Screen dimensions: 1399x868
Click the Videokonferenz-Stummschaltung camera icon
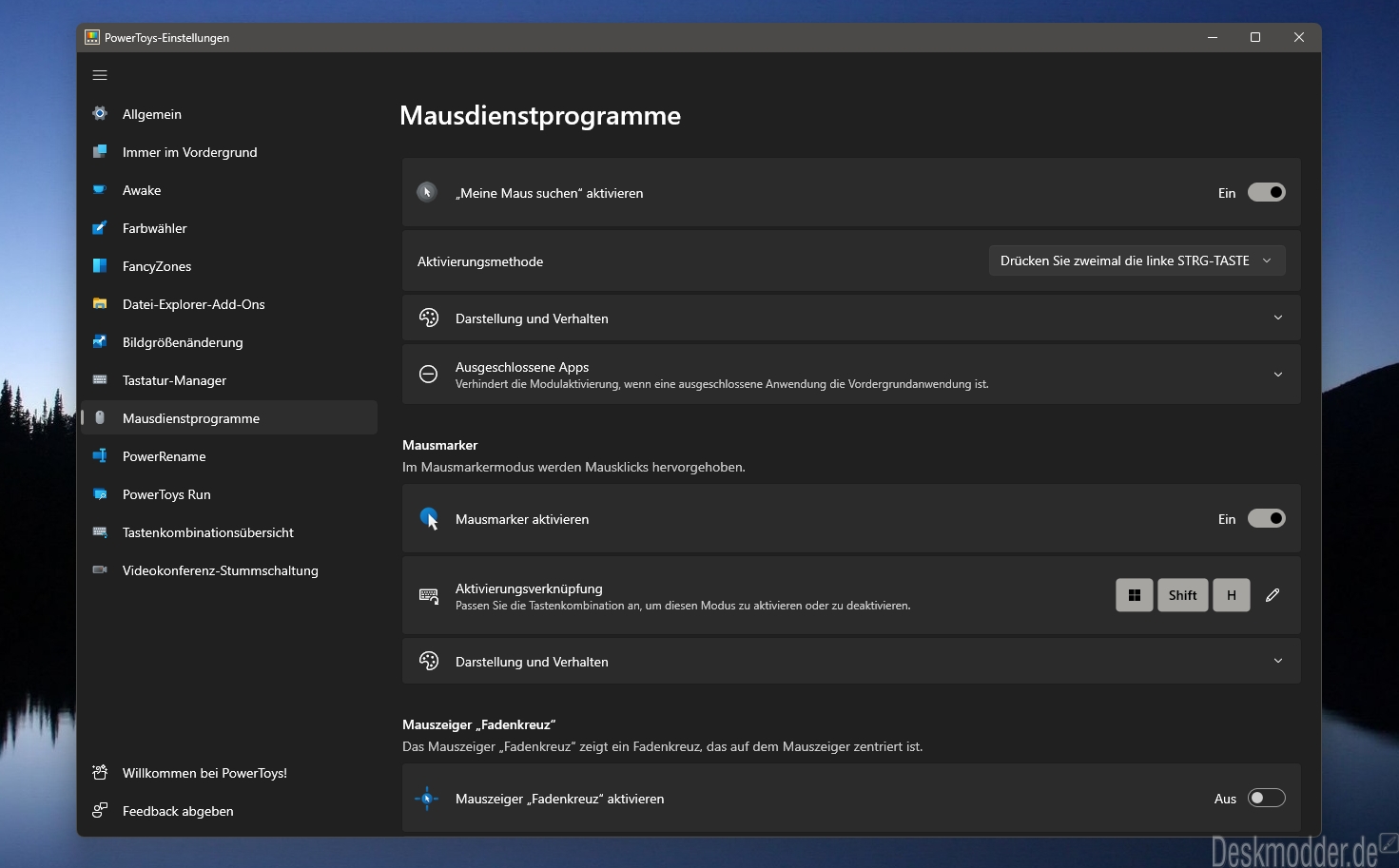pyautogui.click(x=100, y=570)
